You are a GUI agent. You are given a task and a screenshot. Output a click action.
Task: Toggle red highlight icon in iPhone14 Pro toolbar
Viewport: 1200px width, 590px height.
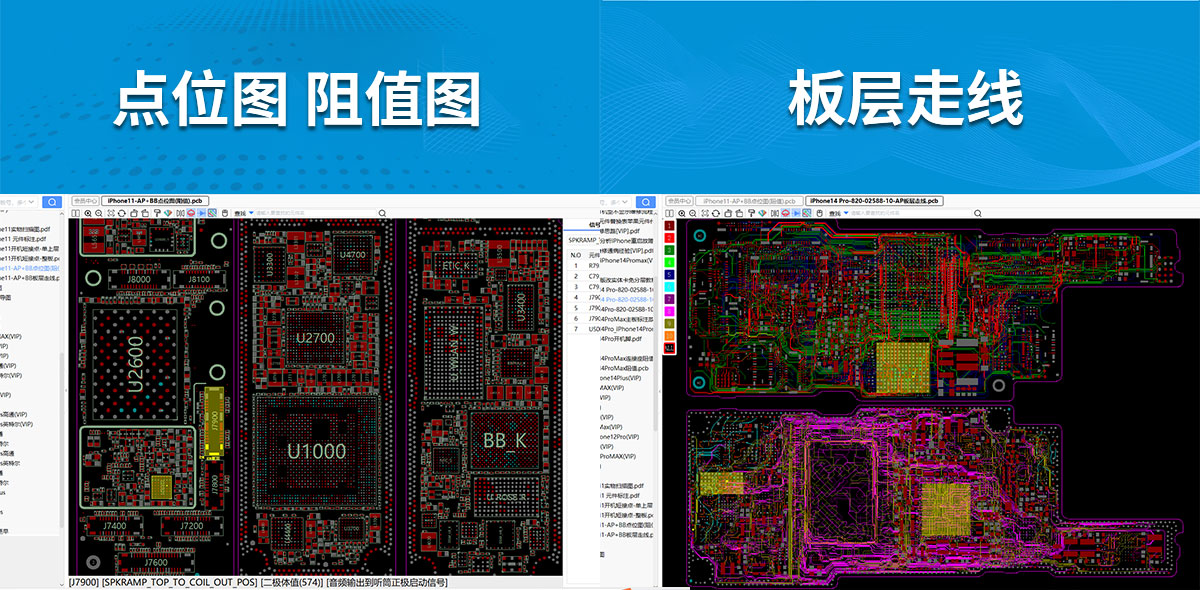[x=786, y=213]
